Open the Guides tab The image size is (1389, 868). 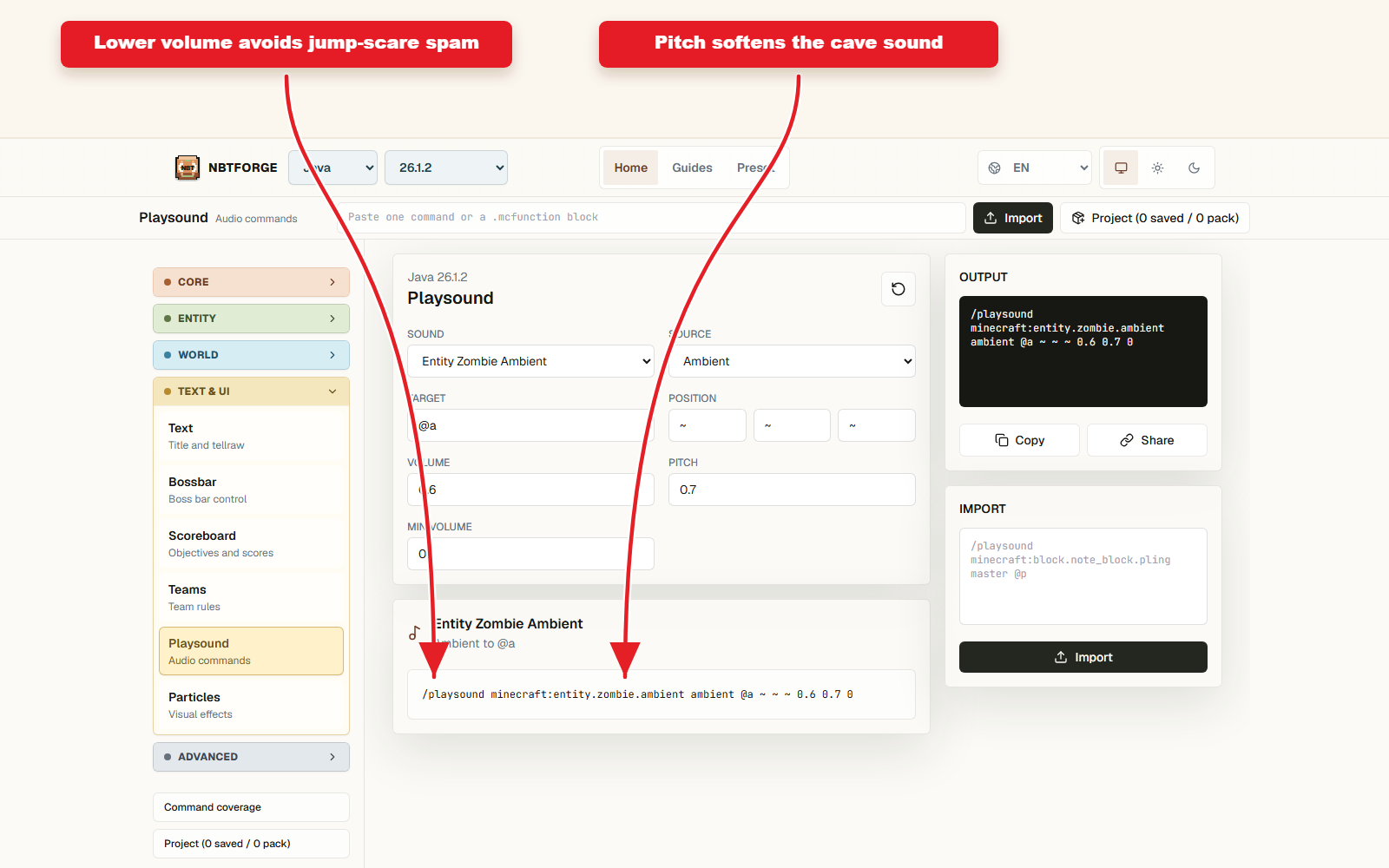coord(692,168)
